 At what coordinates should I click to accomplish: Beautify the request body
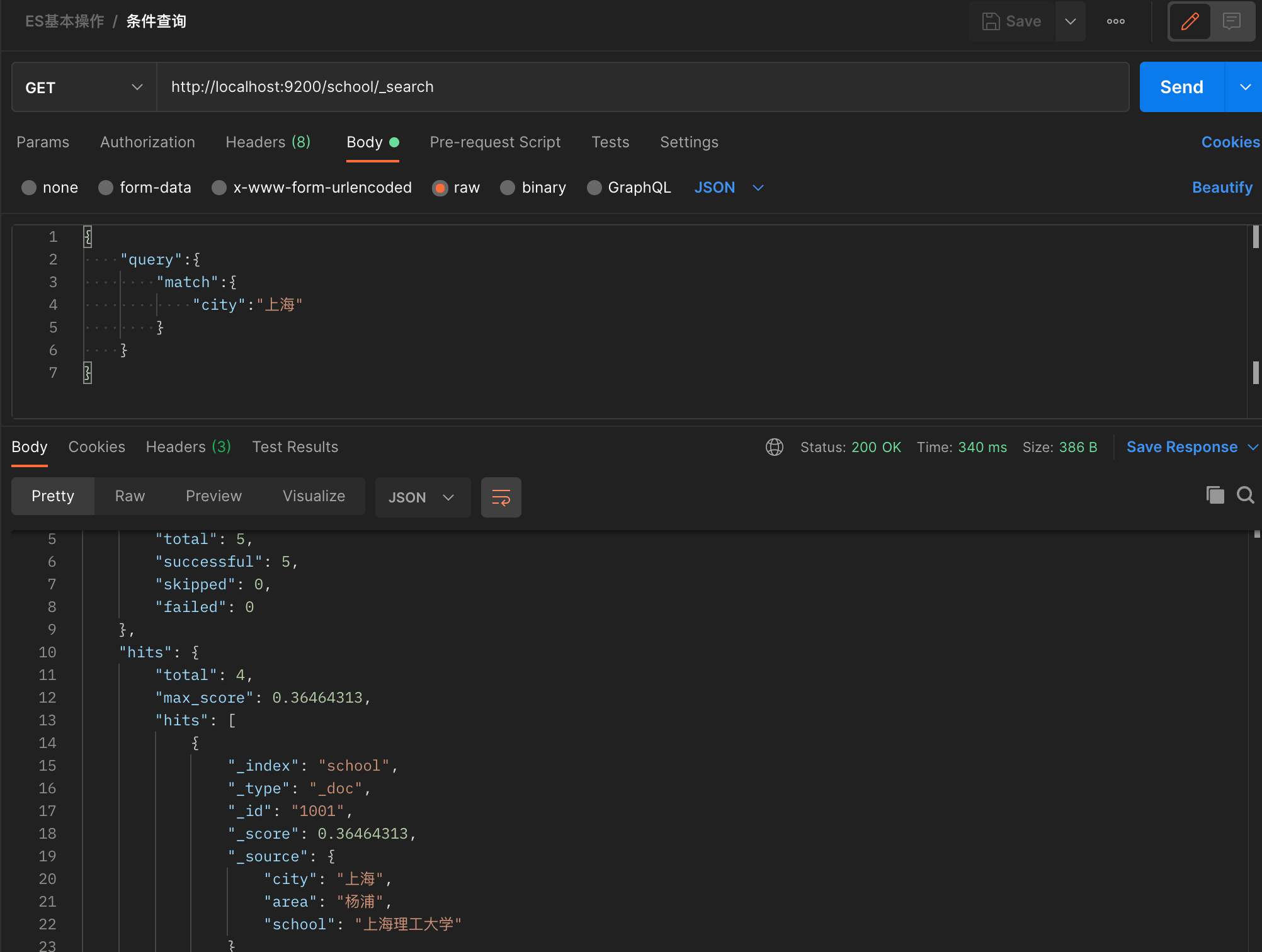point(1222,188)
